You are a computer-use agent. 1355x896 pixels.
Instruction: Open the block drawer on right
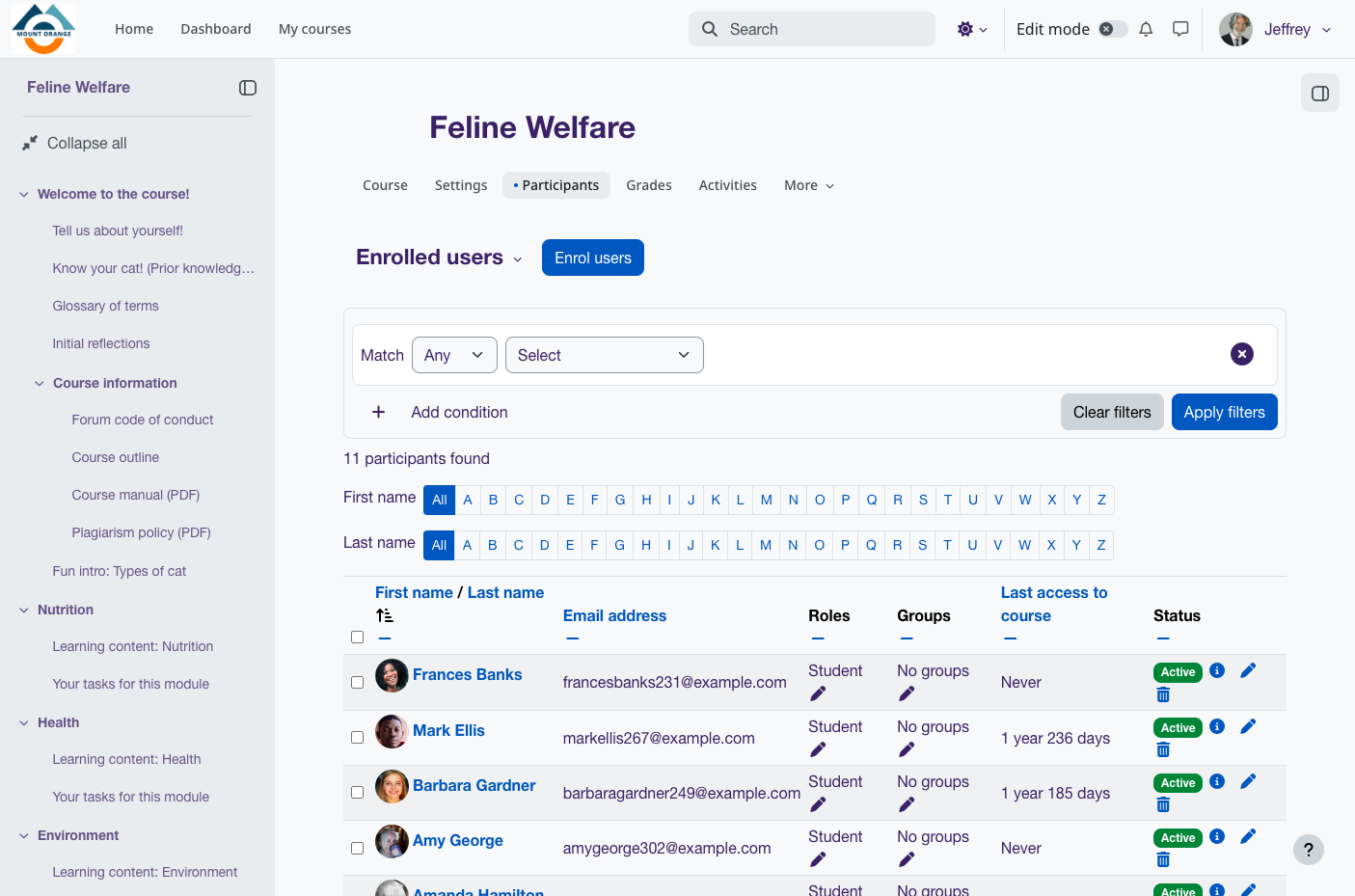tap(1320, 94)
